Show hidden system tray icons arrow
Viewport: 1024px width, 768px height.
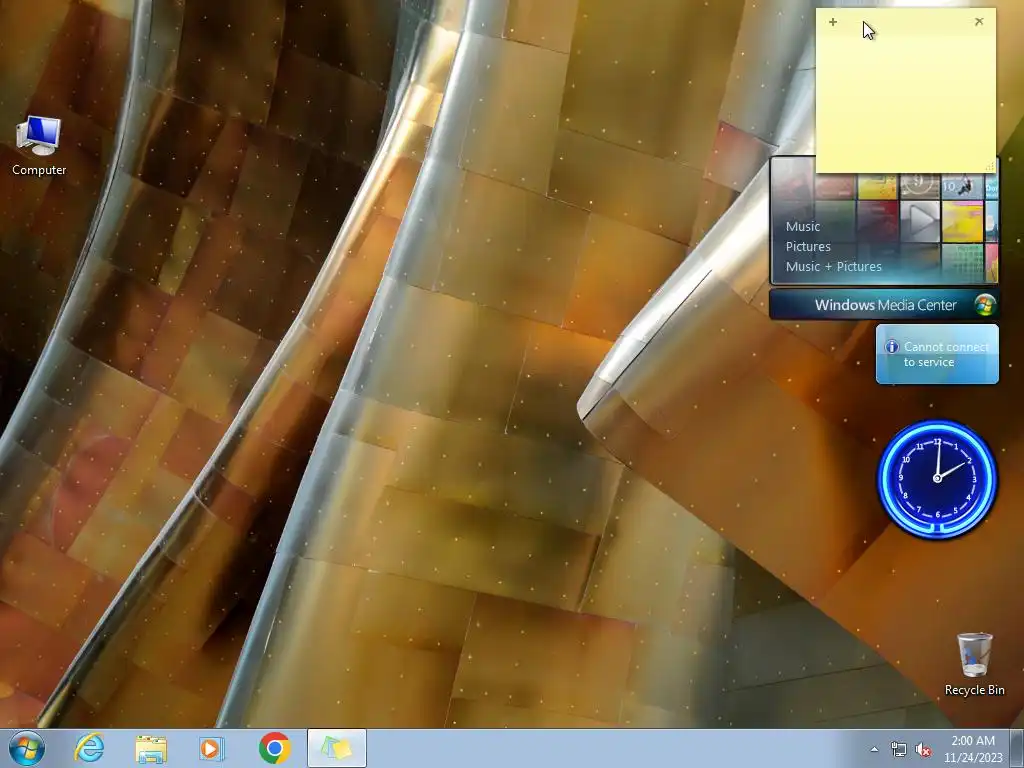coord(874,749)
